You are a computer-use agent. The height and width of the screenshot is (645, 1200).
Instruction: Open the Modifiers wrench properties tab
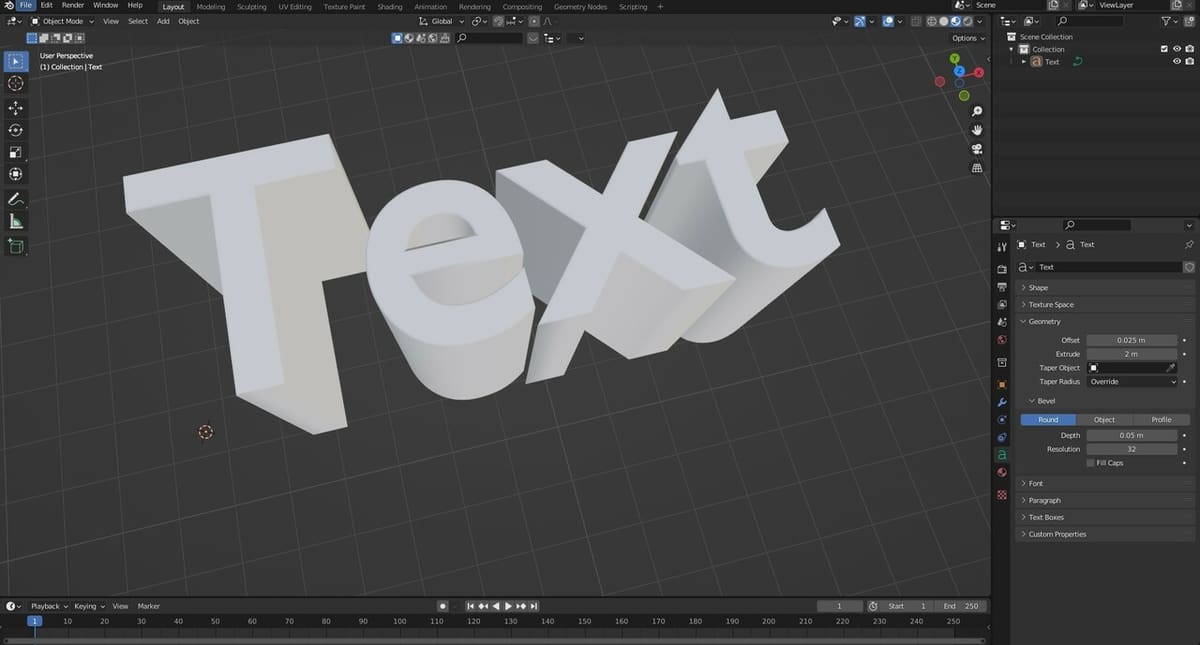click(x=1002, y=402)
